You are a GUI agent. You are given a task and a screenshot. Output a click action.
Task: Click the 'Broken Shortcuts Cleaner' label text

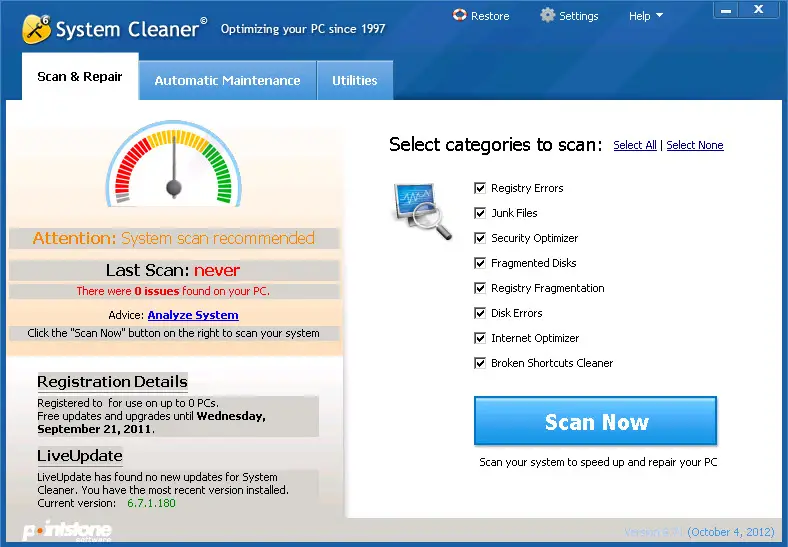coord(552,363)
